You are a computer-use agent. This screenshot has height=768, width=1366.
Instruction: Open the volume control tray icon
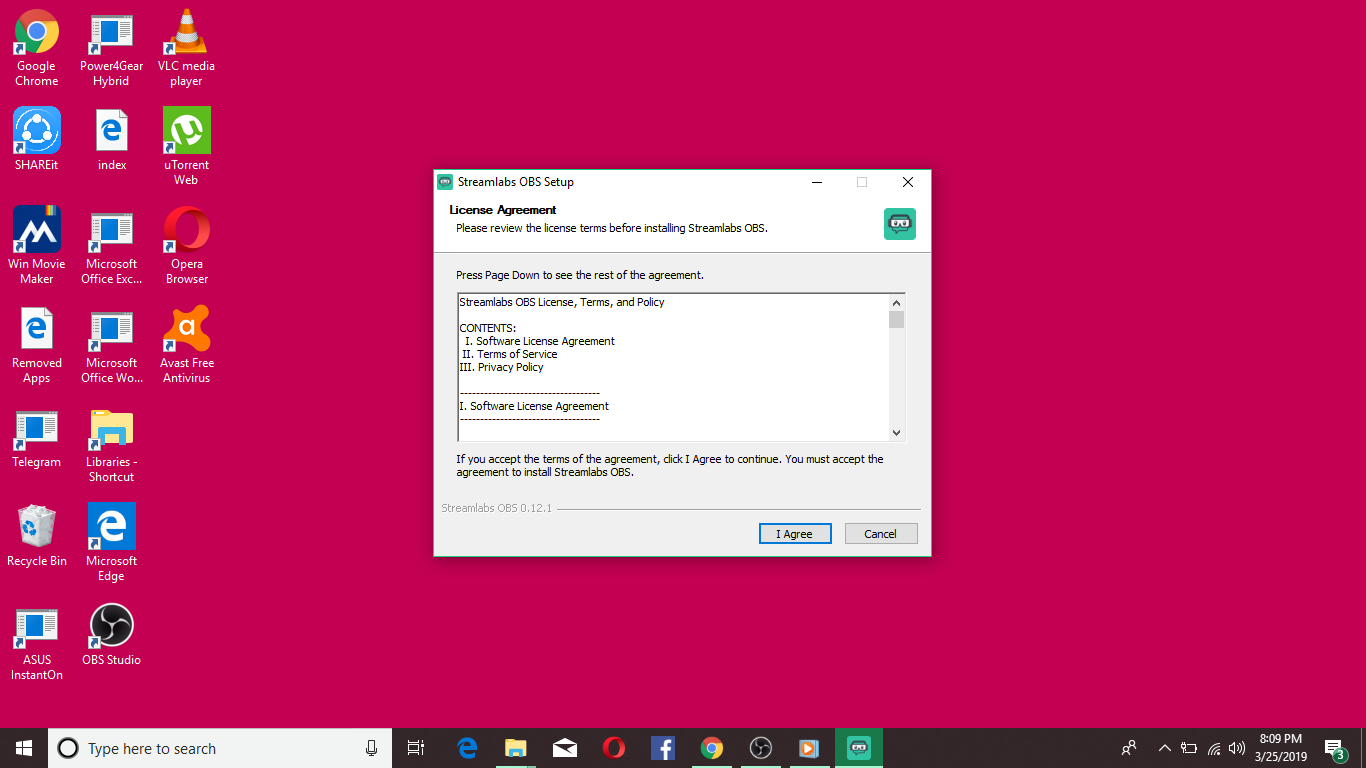click(1237, 748)
